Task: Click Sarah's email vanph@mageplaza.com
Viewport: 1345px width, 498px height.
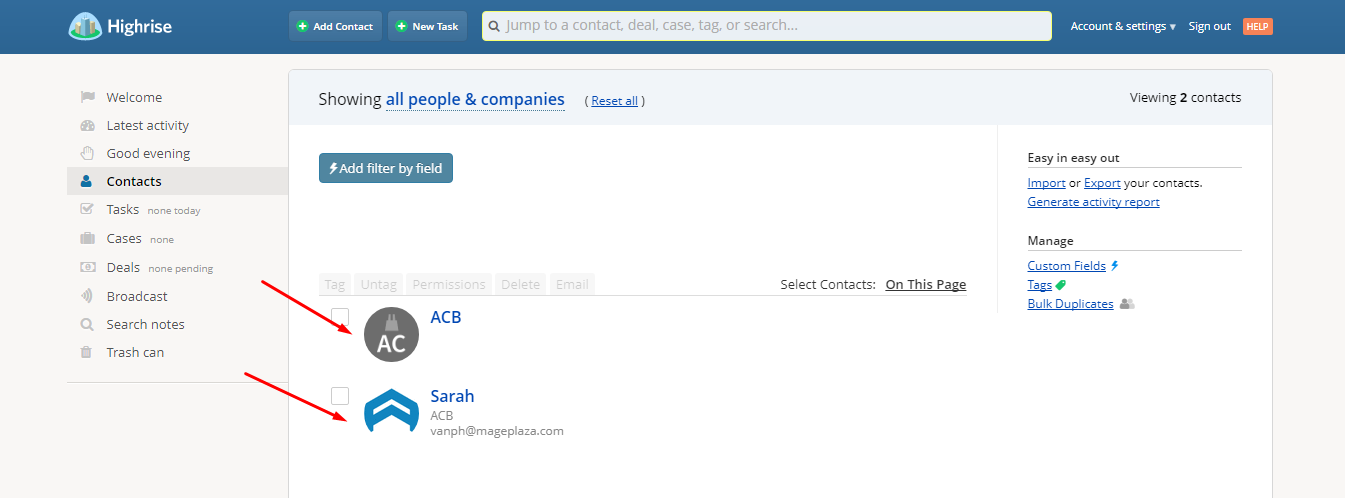Action: (497, 431)
